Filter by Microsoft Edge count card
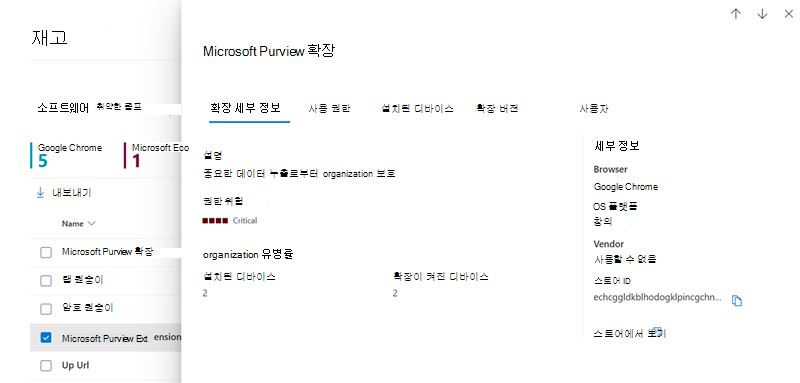Screen dimensions: 800x383 (x=156, y=155)
